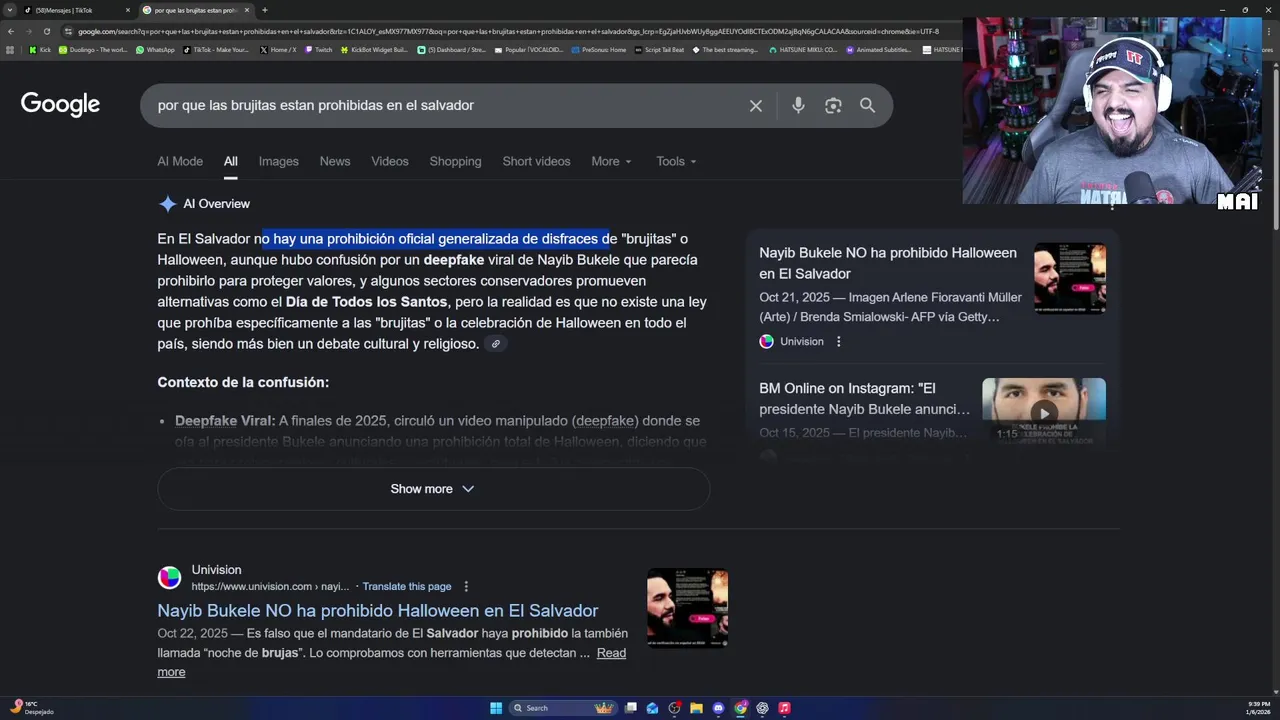
Task: Select the Images search tab
Action: 278,161
